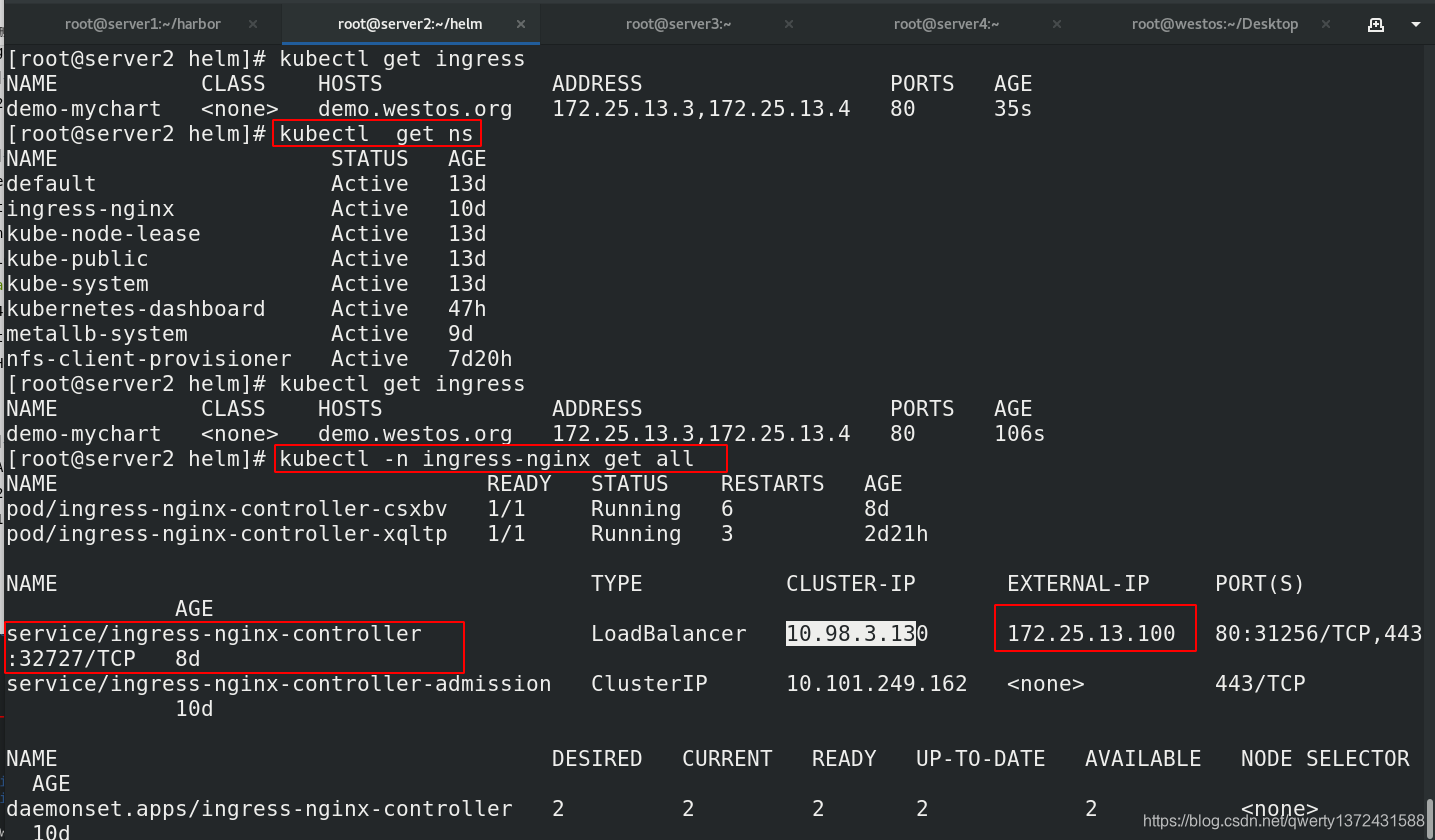Screen dimensions: 1435x840
Task: Click the 'PORT(S)' column header
Action: tap(1260, 584)
